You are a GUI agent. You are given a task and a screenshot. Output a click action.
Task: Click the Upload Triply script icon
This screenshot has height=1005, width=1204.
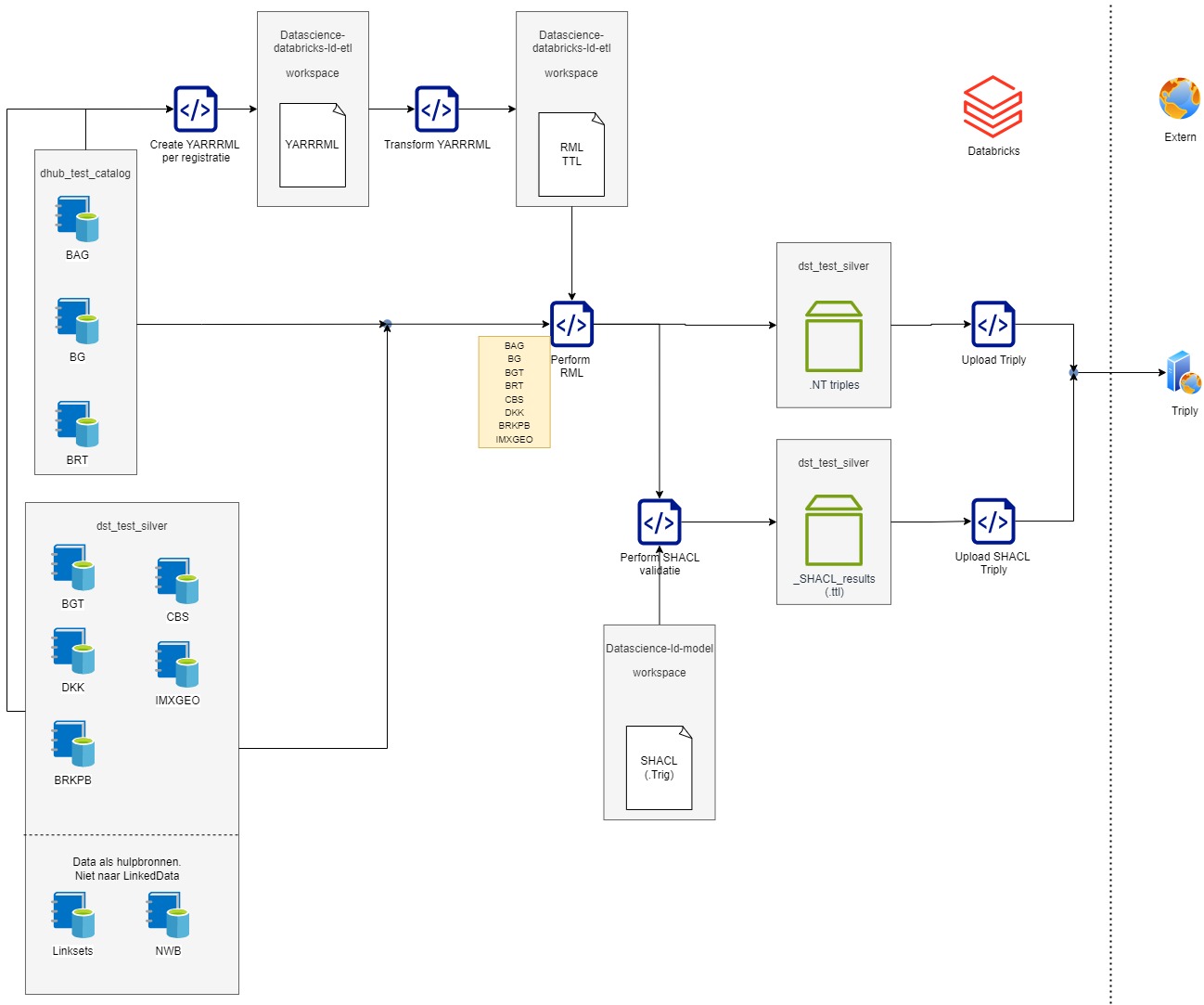993,324
